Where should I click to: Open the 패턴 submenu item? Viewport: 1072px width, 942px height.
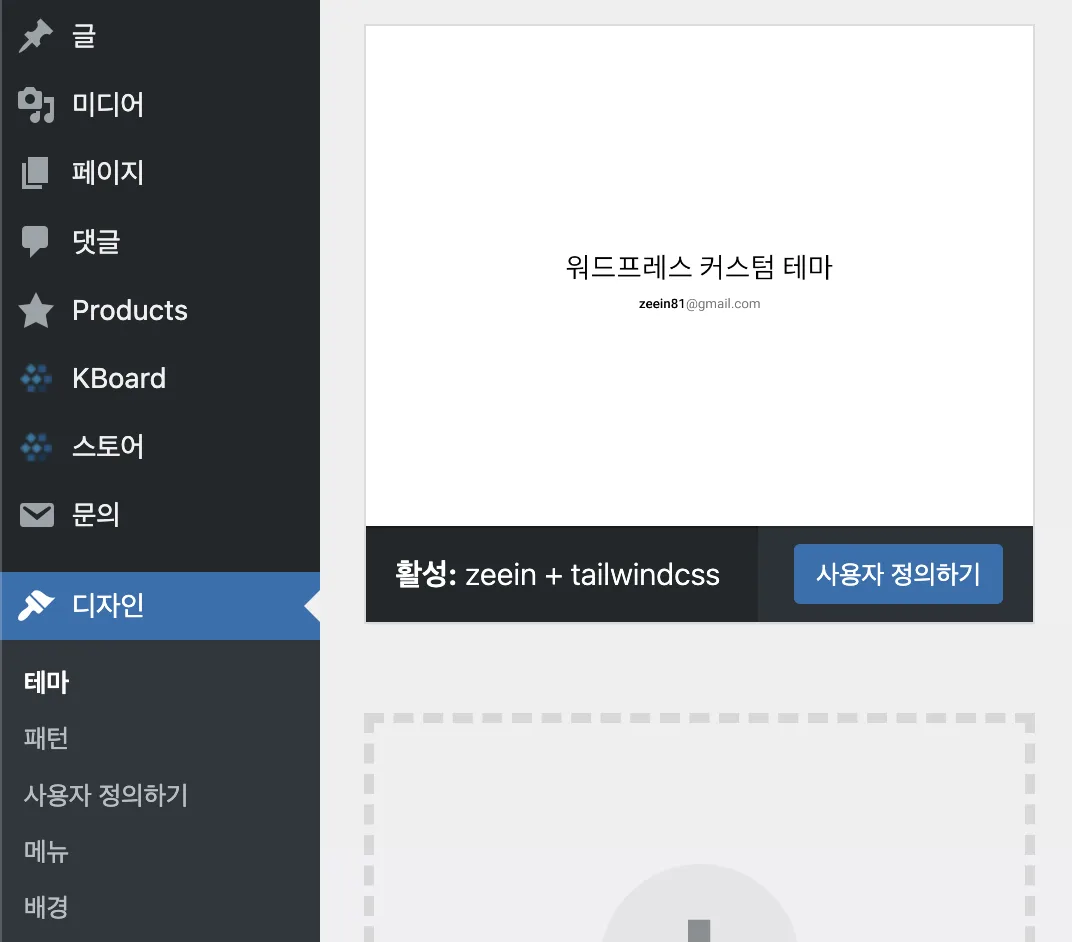point(46,738)
